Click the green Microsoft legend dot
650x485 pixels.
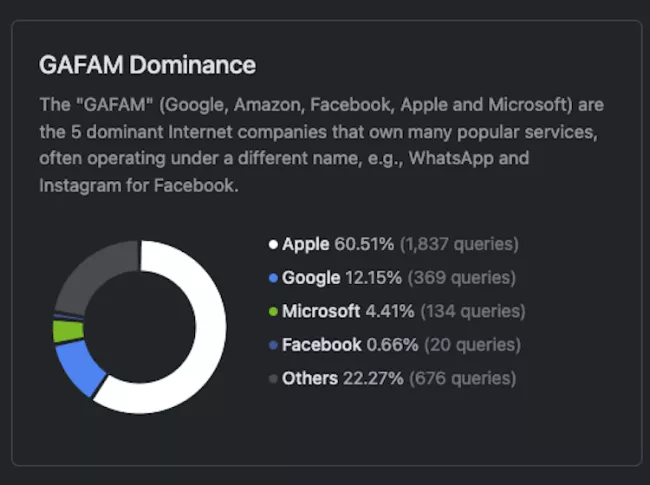[273, 311]
